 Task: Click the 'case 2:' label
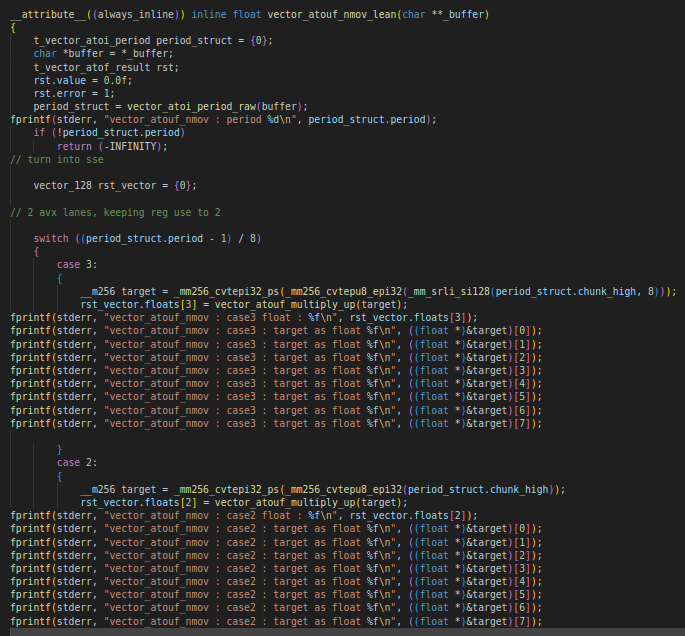point(77,463)
